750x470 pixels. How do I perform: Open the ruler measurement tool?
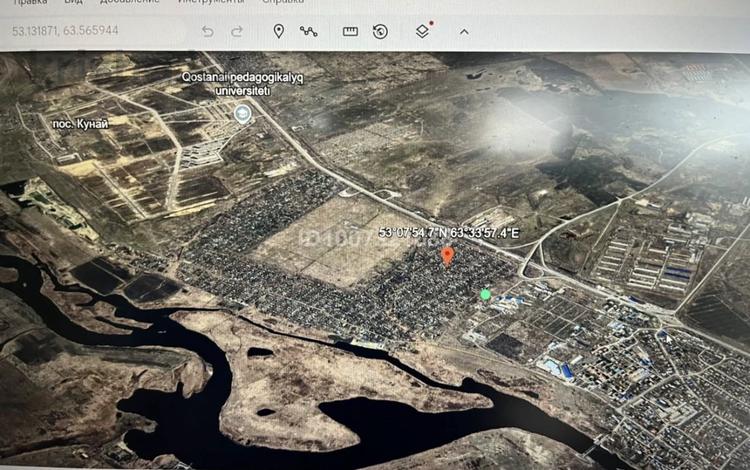coord(350,32)
